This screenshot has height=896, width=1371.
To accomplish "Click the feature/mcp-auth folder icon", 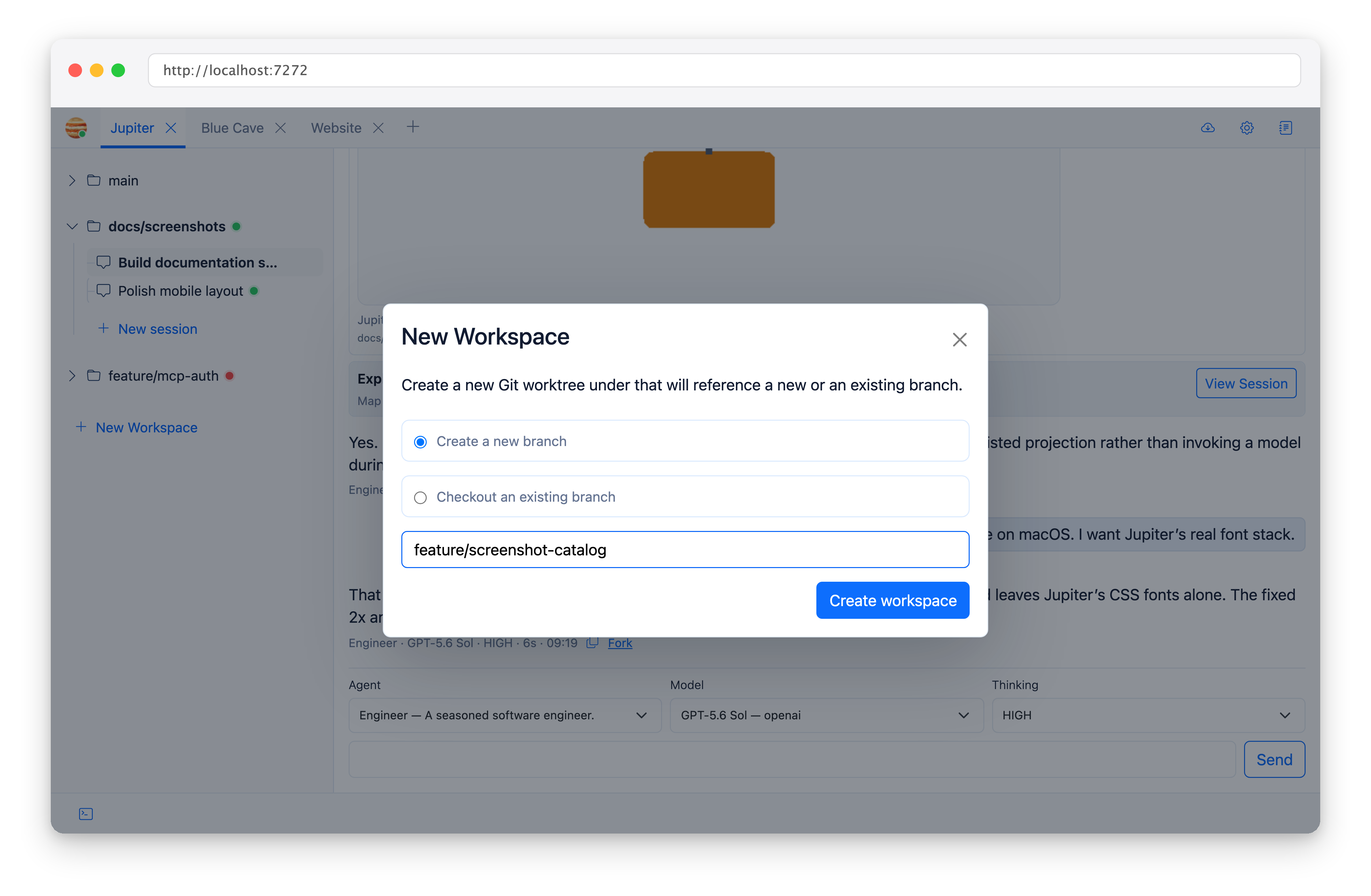I will (x=94, y=375).
